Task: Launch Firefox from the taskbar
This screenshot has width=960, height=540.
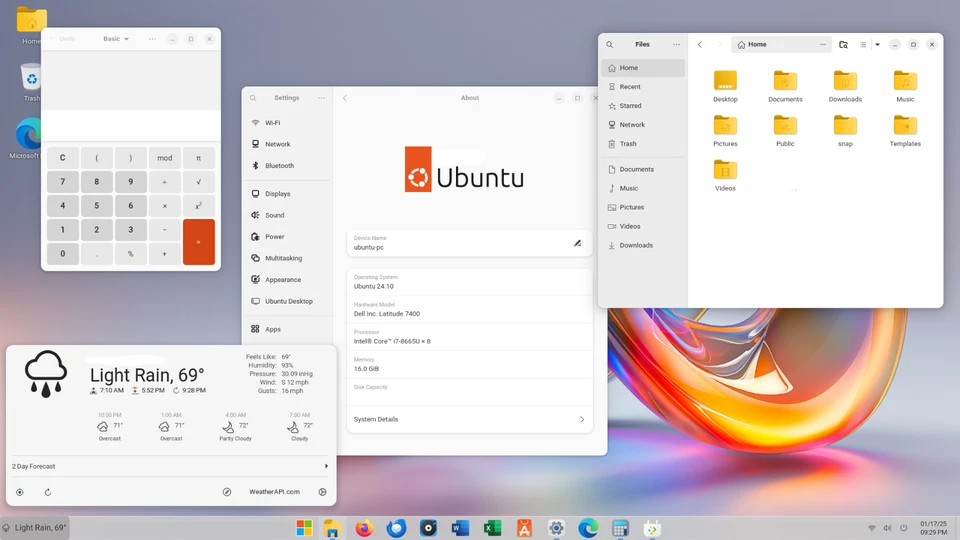Action: pos(364,528)
